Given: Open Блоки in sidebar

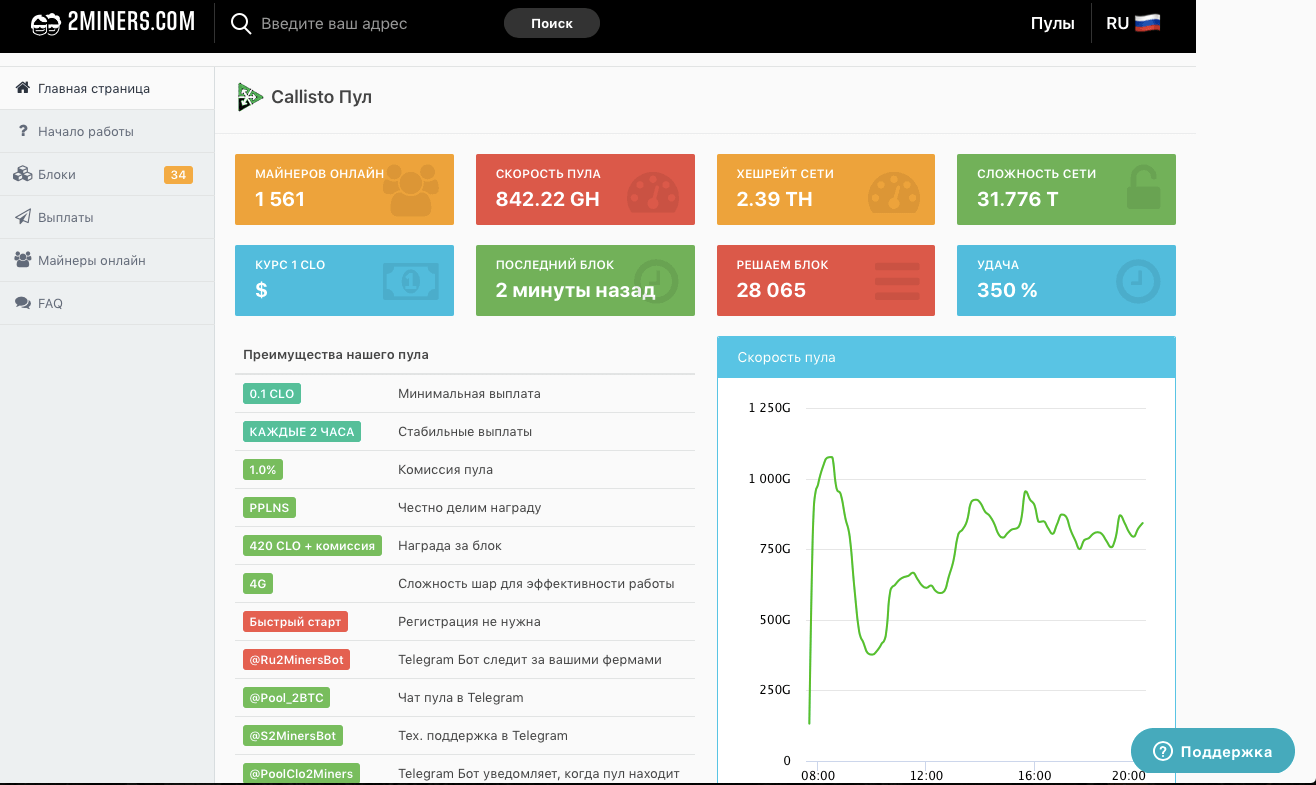Looking at the screenshot, I should 107,174.
